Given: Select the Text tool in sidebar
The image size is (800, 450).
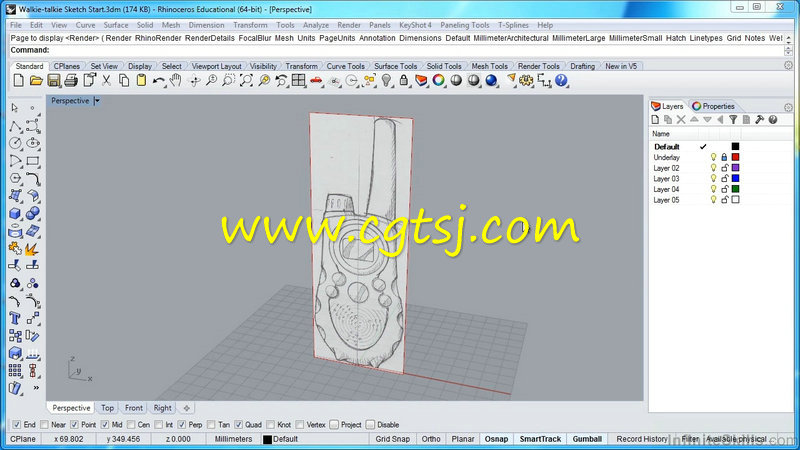Looking at the screenshot, I should [15, 318].
